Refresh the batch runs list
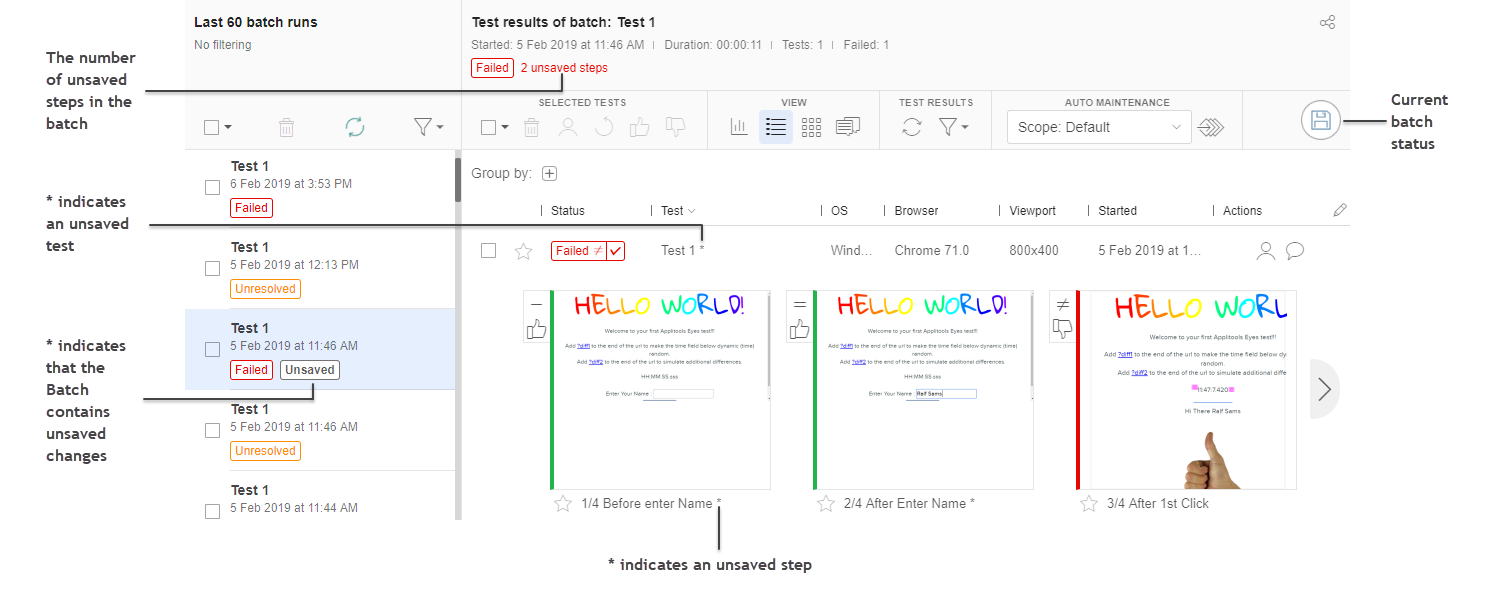Screen dimensions: 1485x590 pos(354,127)
